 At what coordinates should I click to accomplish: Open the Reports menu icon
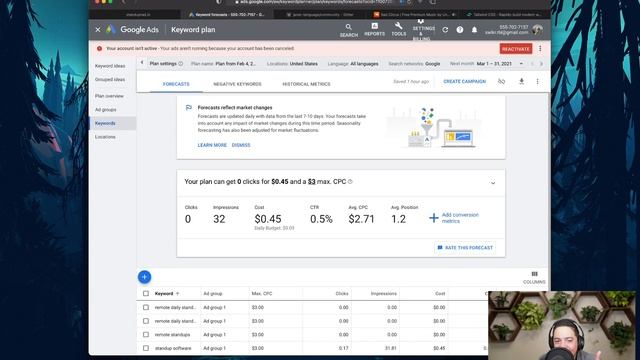click(374, 30)
